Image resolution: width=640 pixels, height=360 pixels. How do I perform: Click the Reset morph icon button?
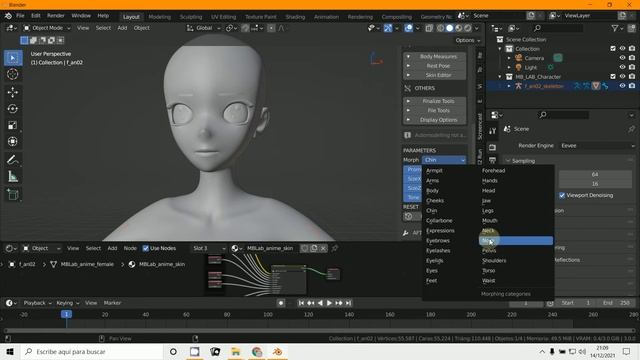click(x=408, y=216)
